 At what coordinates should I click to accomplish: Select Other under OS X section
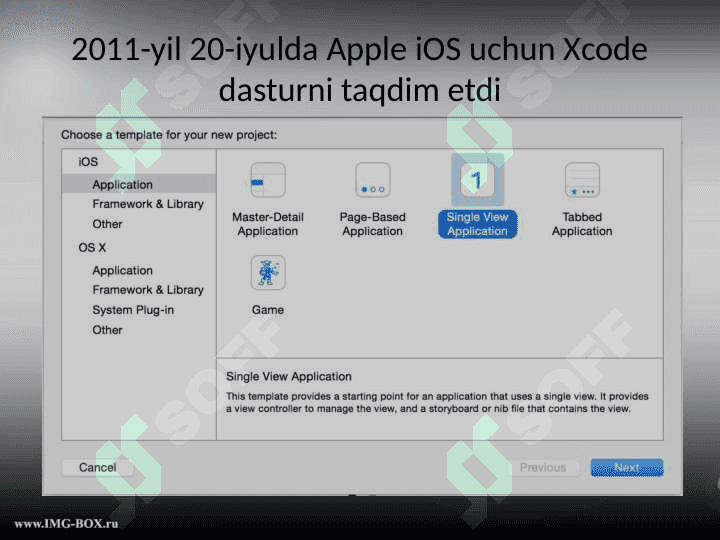(107, 330)
